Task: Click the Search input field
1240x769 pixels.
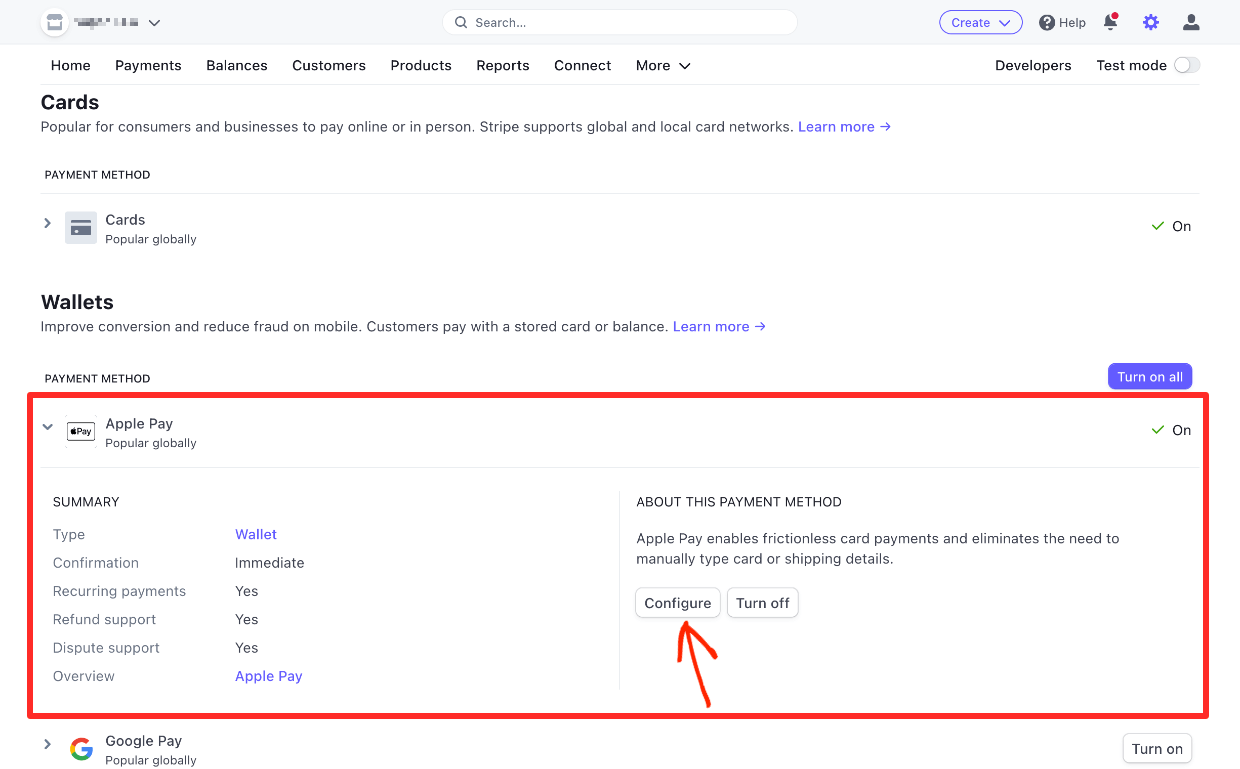Action: pos(620,22)
